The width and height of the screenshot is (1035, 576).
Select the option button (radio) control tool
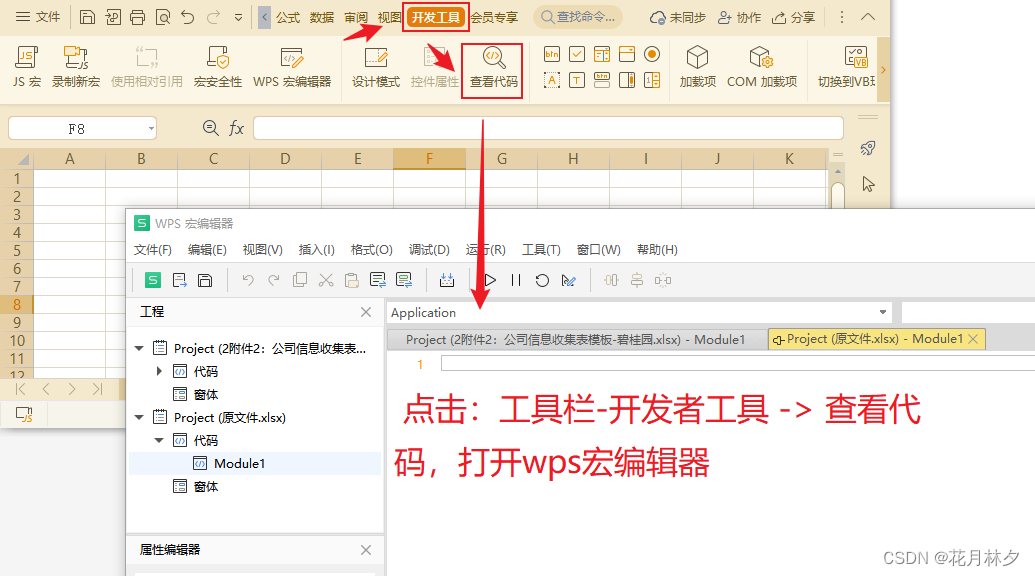pos(652,53)
